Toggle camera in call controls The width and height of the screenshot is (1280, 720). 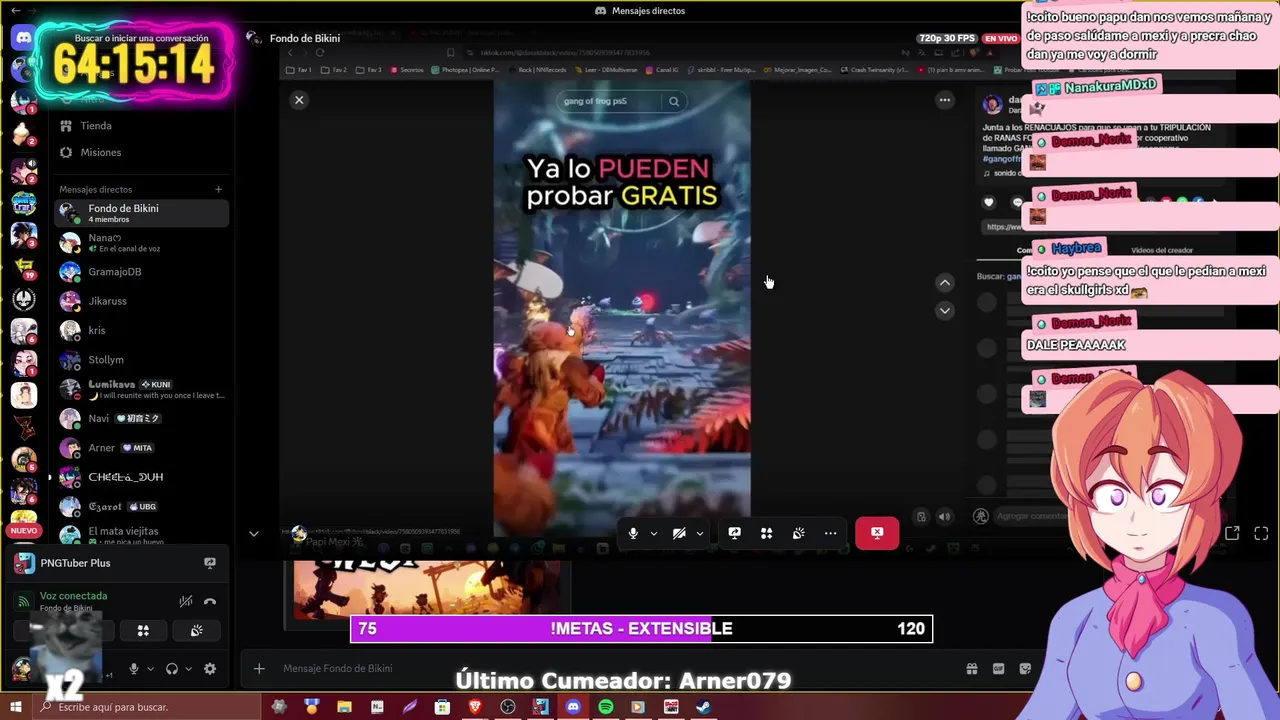click(x=679, y=534)
